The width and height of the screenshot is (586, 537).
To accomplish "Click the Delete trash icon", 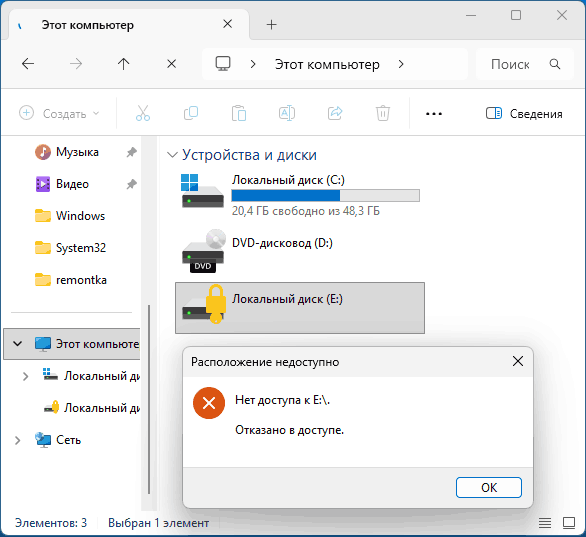I will coord(383,113).
